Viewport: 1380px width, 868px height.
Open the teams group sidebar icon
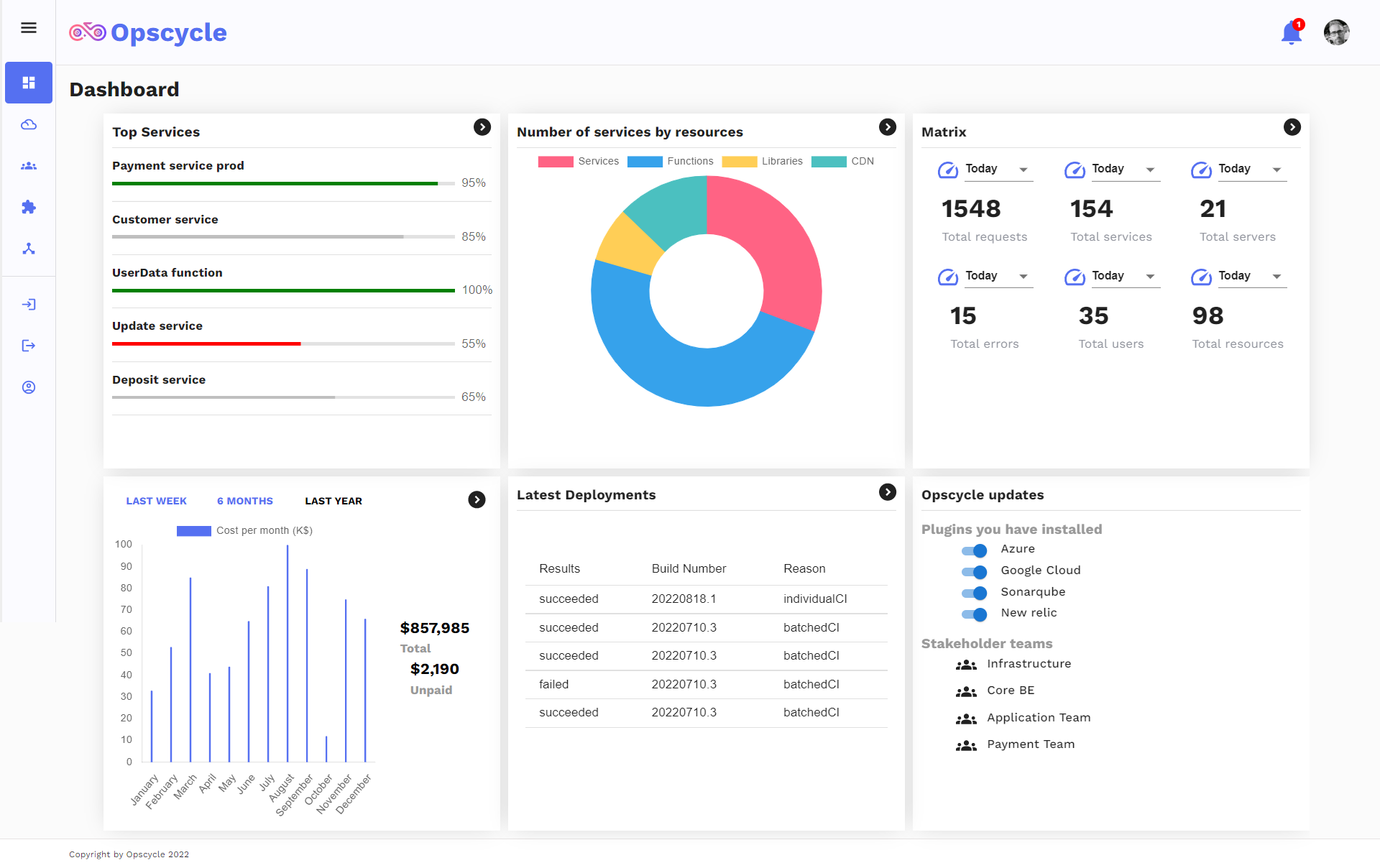pos(29,166)
